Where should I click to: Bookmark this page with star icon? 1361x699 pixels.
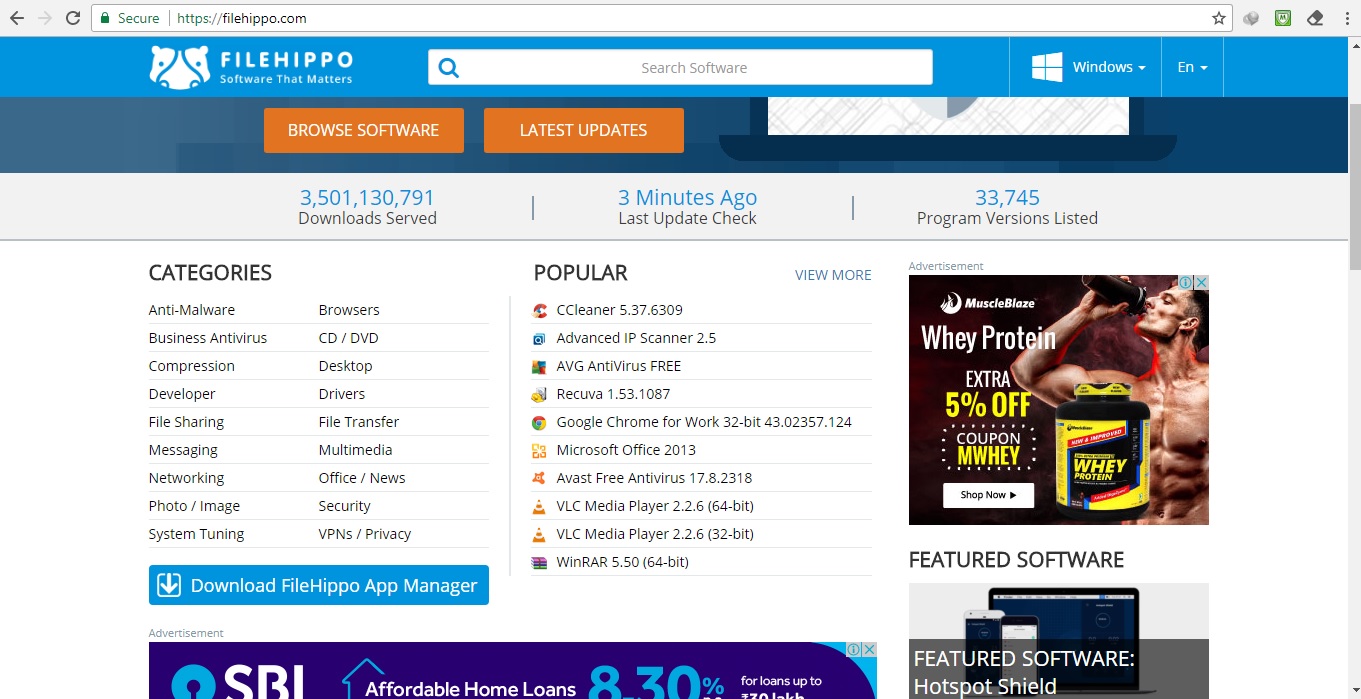(1218, 18)
